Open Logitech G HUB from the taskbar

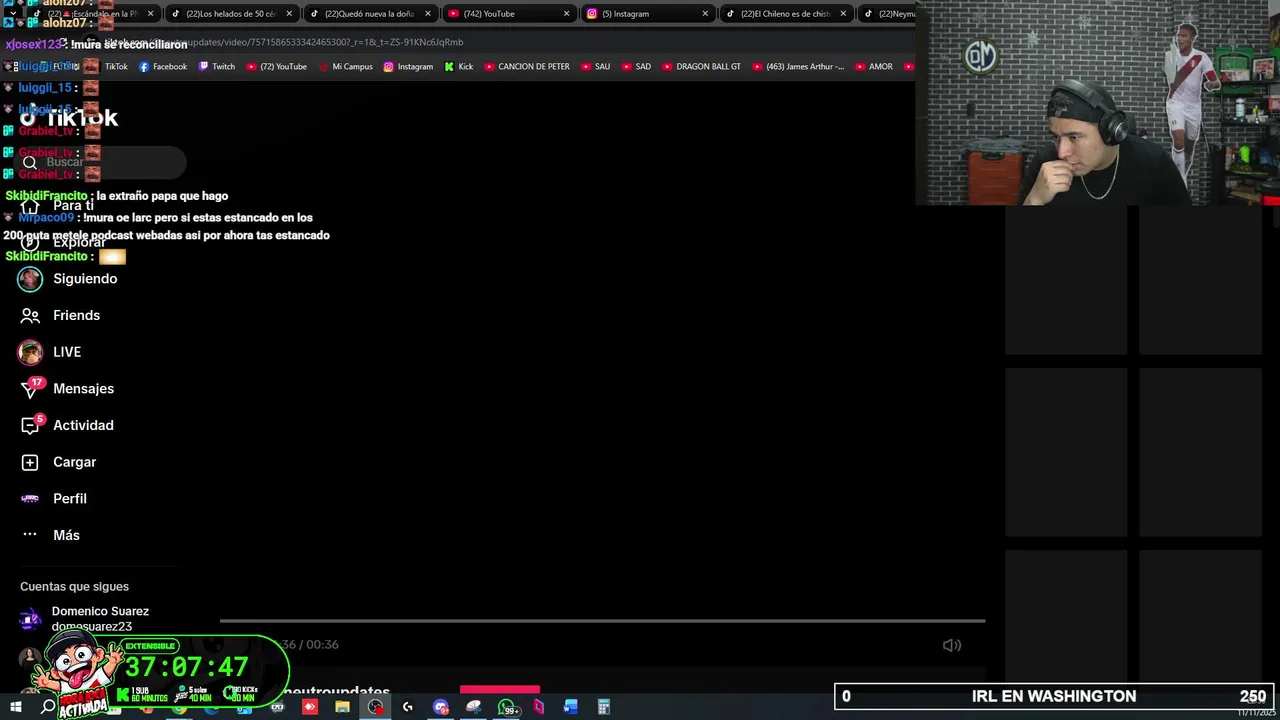coord(407,707)
